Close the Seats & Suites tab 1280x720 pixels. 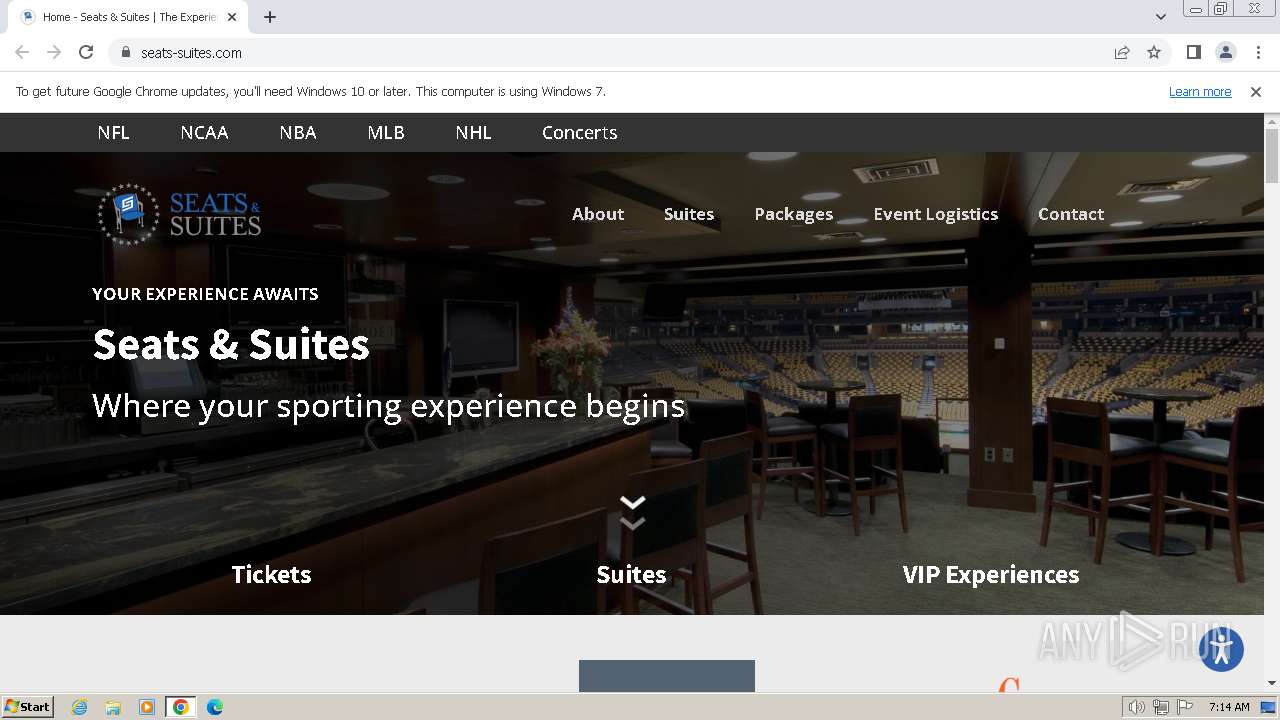pyautogui.click(x=232, y=17)
